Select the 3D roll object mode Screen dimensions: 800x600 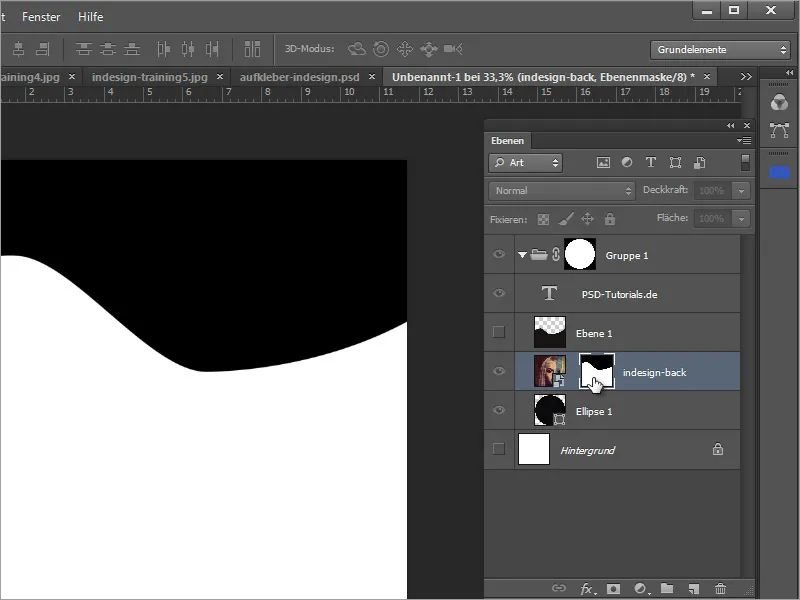coord(381,49)
